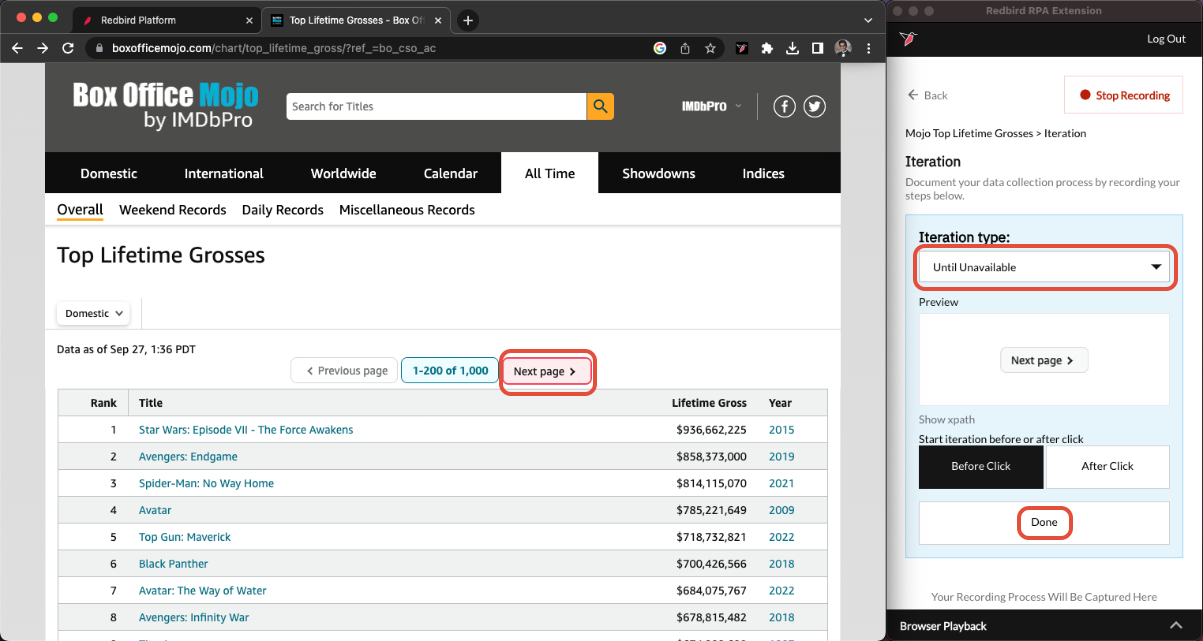Open the Daily Records sub-tab
1203x641 pixels.
click(x=283, y=210)
